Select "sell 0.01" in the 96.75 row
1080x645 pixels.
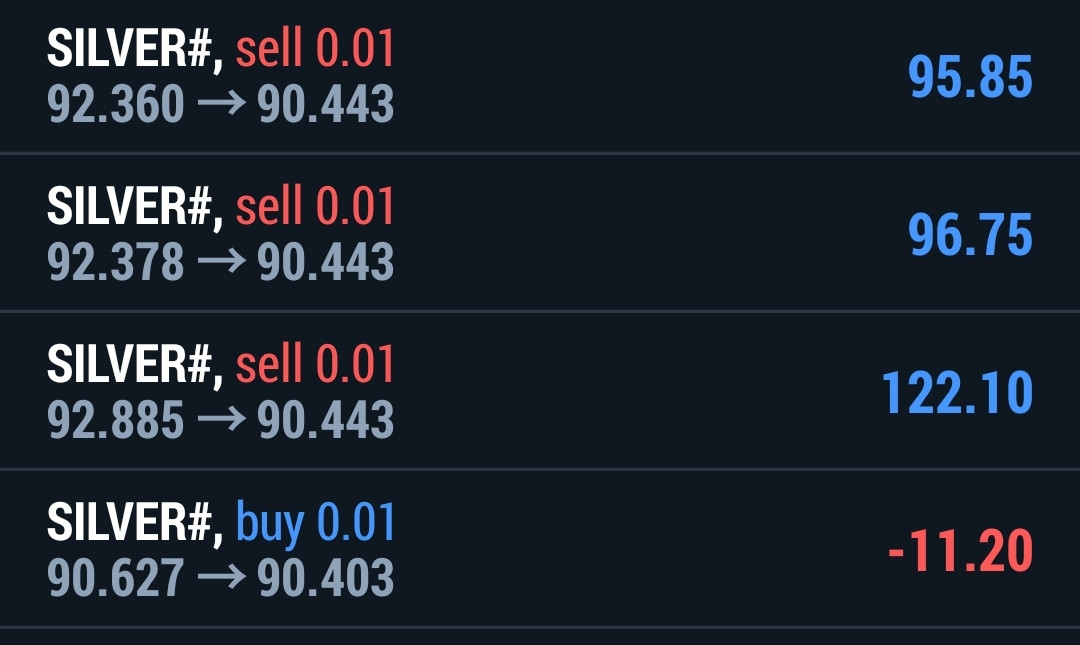point(315,208)
